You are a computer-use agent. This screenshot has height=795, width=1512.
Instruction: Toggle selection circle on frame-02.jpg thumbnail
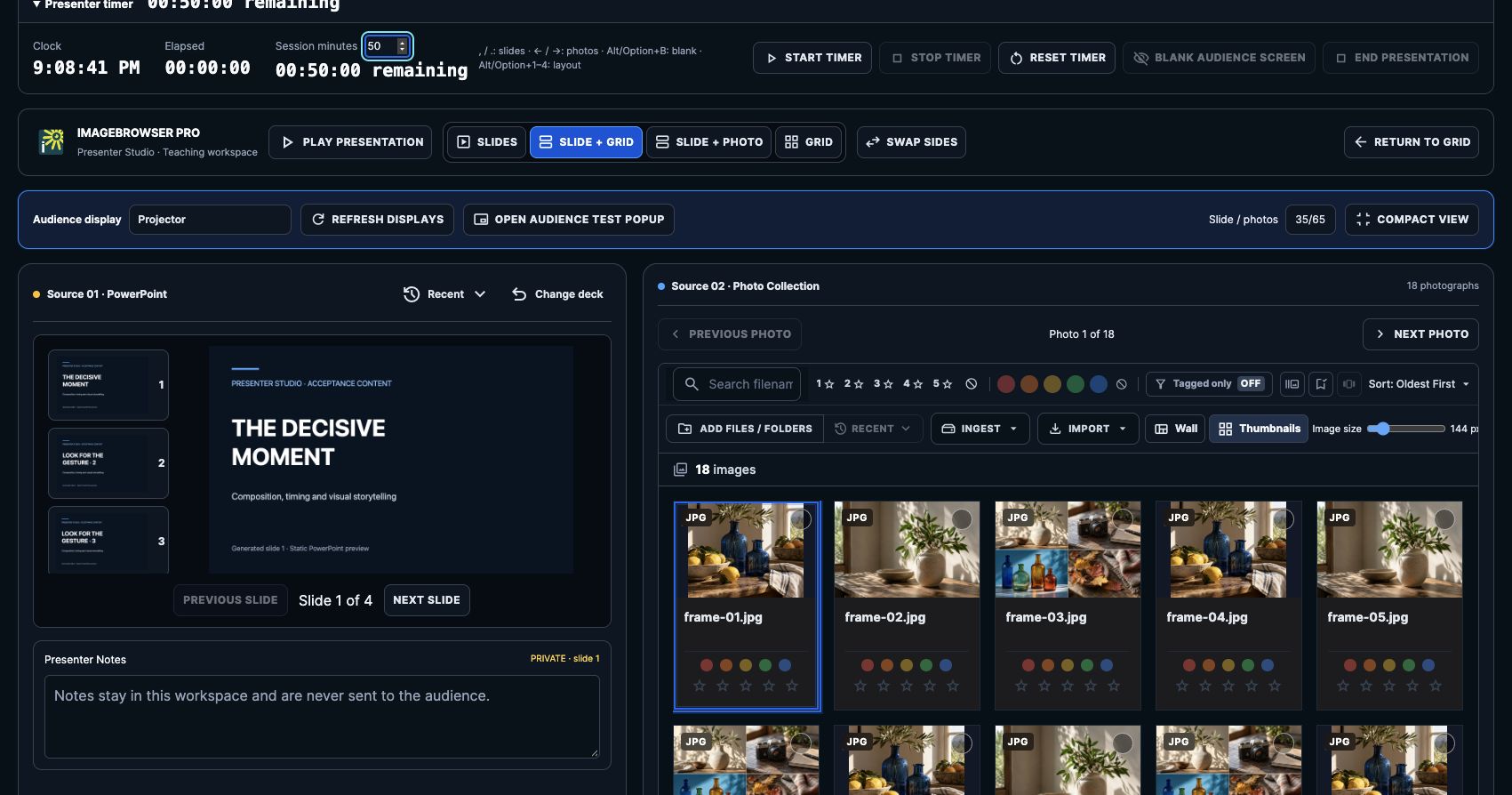(x=962, y=519)
